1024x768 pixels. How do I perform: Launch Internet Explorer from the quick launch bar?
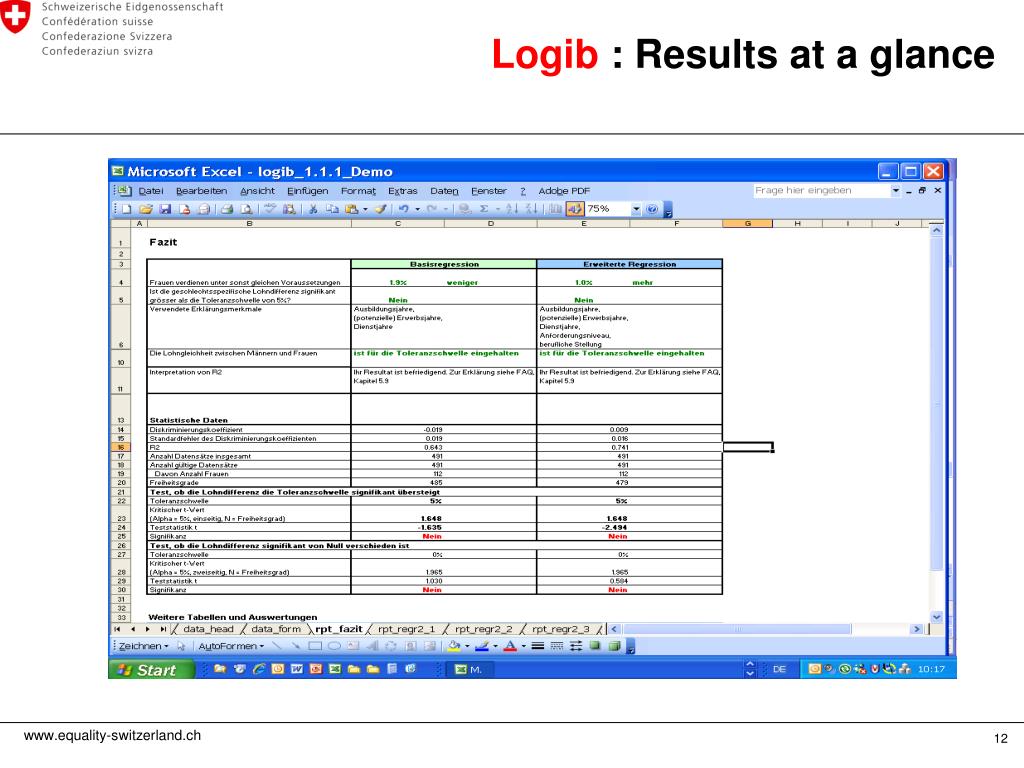coord(259,669)
